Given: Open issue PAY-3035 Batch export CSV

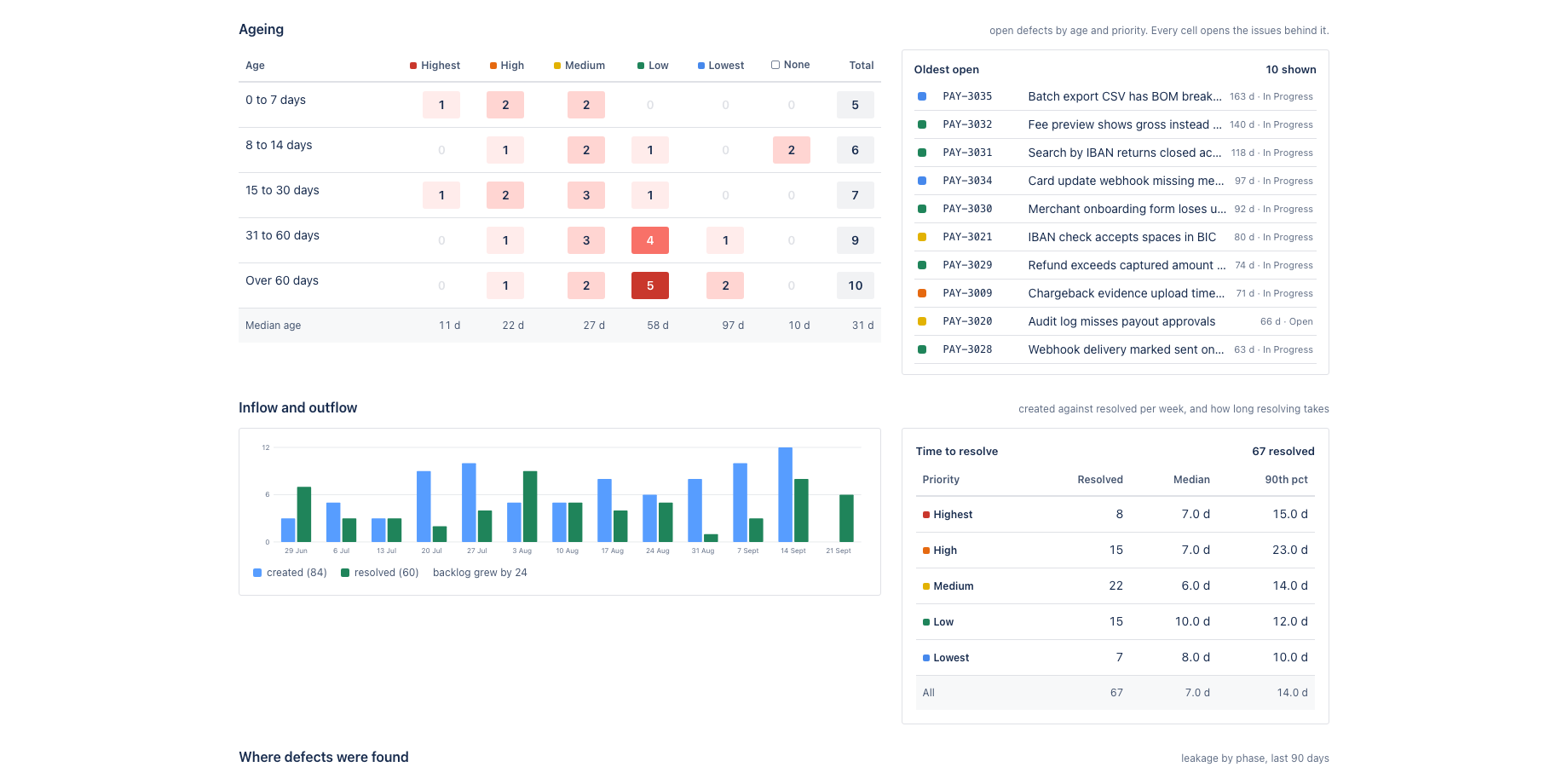Looking at the screenshot, I should click(x=1115, y=96).
